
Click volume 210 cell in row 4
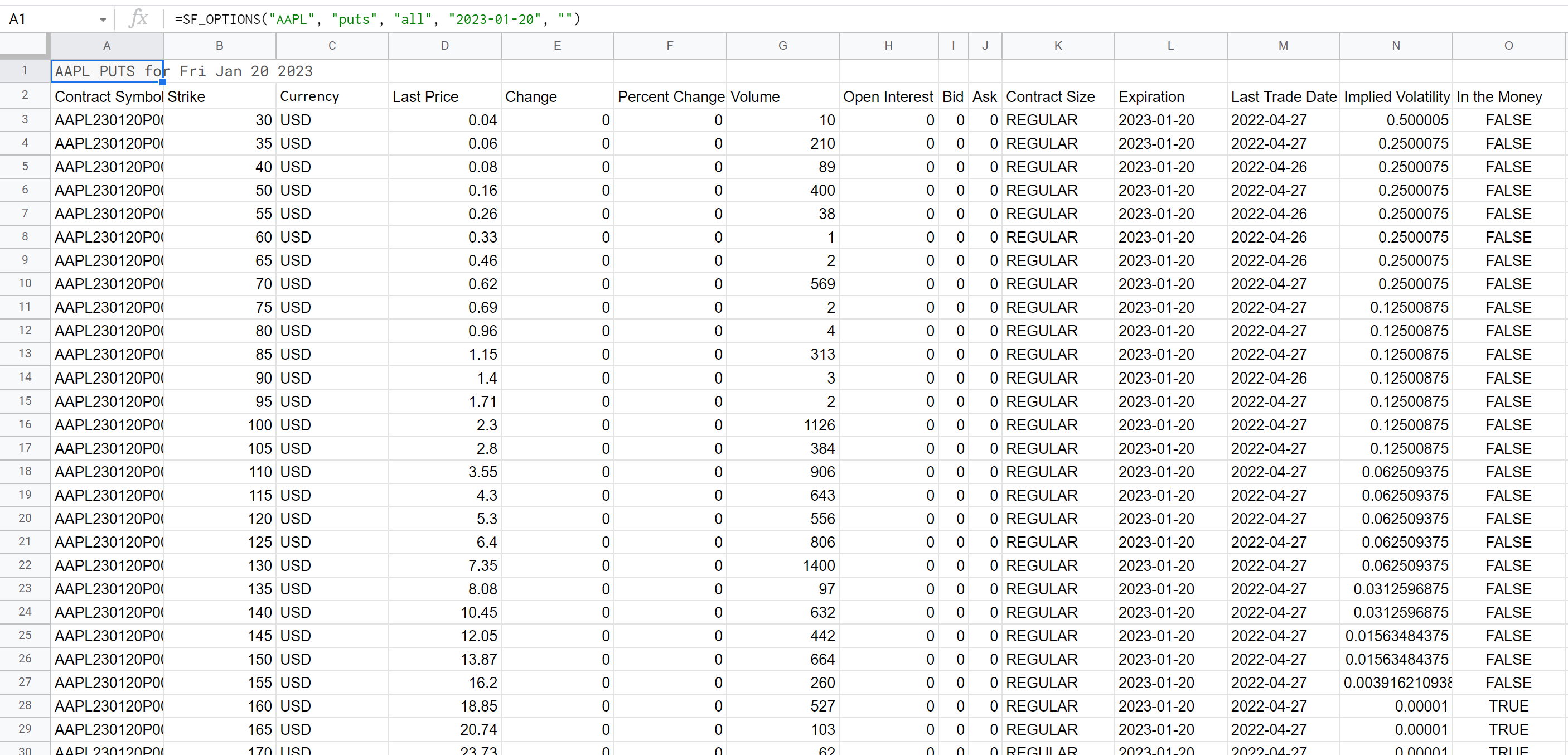tap(782, 143)
